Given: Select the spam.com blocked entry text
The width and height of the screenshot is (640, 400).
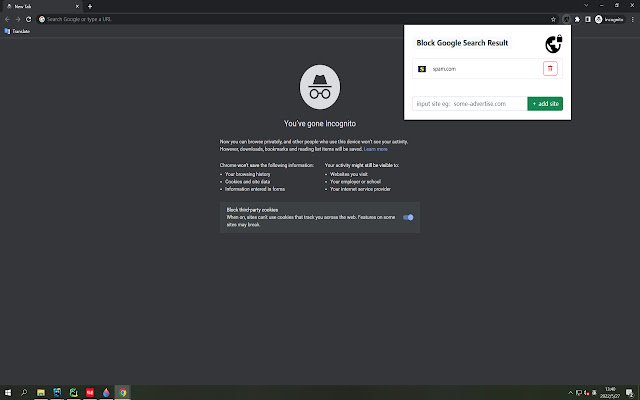Looking at the screenshot, I should click(444, 69).
